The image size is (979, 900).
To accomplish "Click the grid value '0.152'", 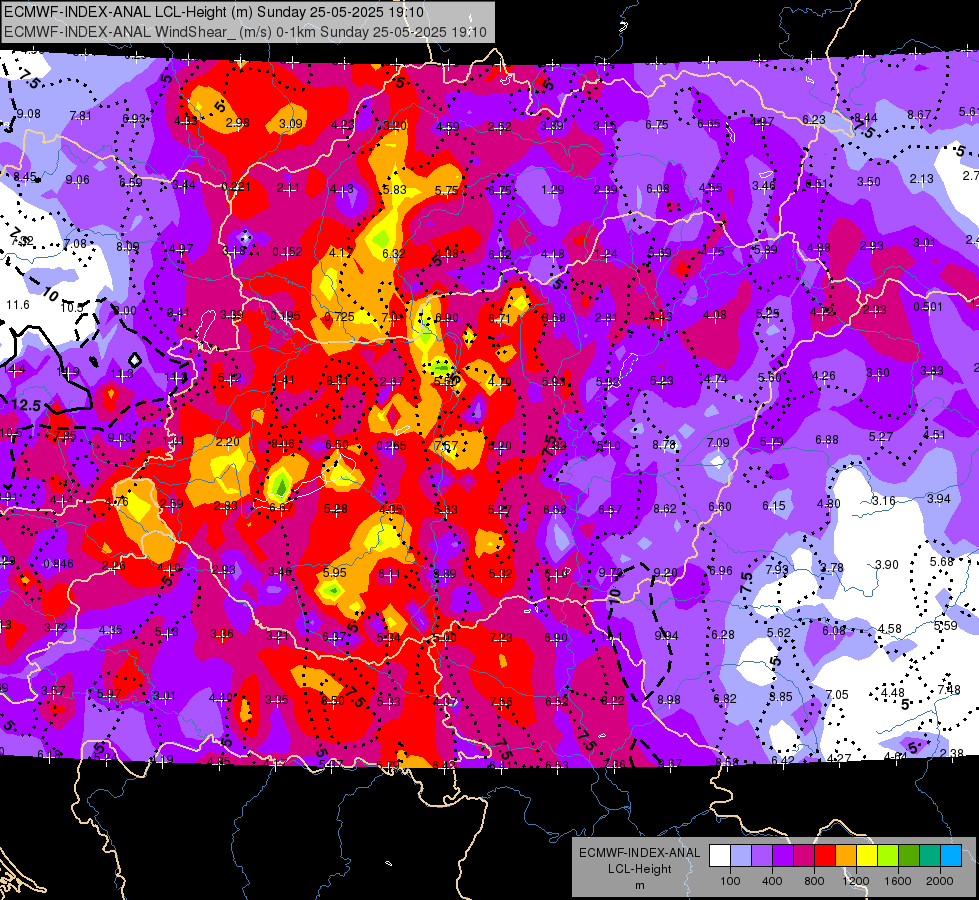I will point(287,252).
